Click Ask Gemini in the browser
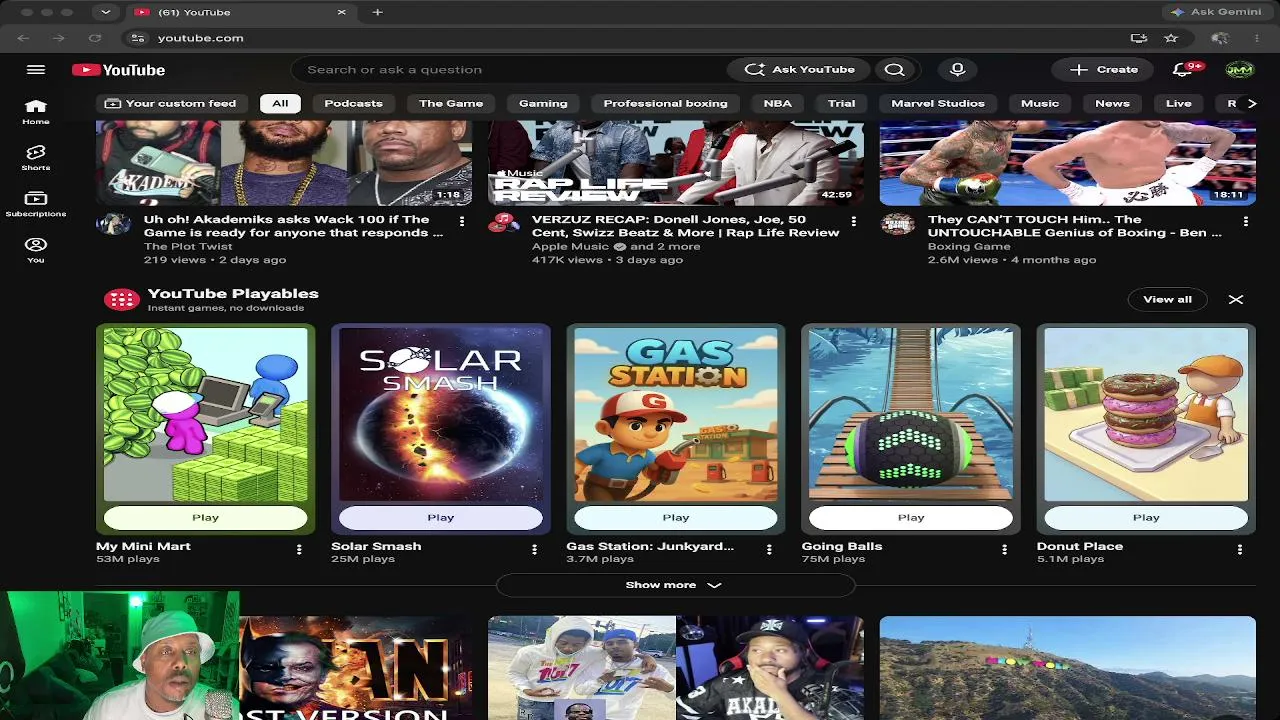 tap(1217, 12)
